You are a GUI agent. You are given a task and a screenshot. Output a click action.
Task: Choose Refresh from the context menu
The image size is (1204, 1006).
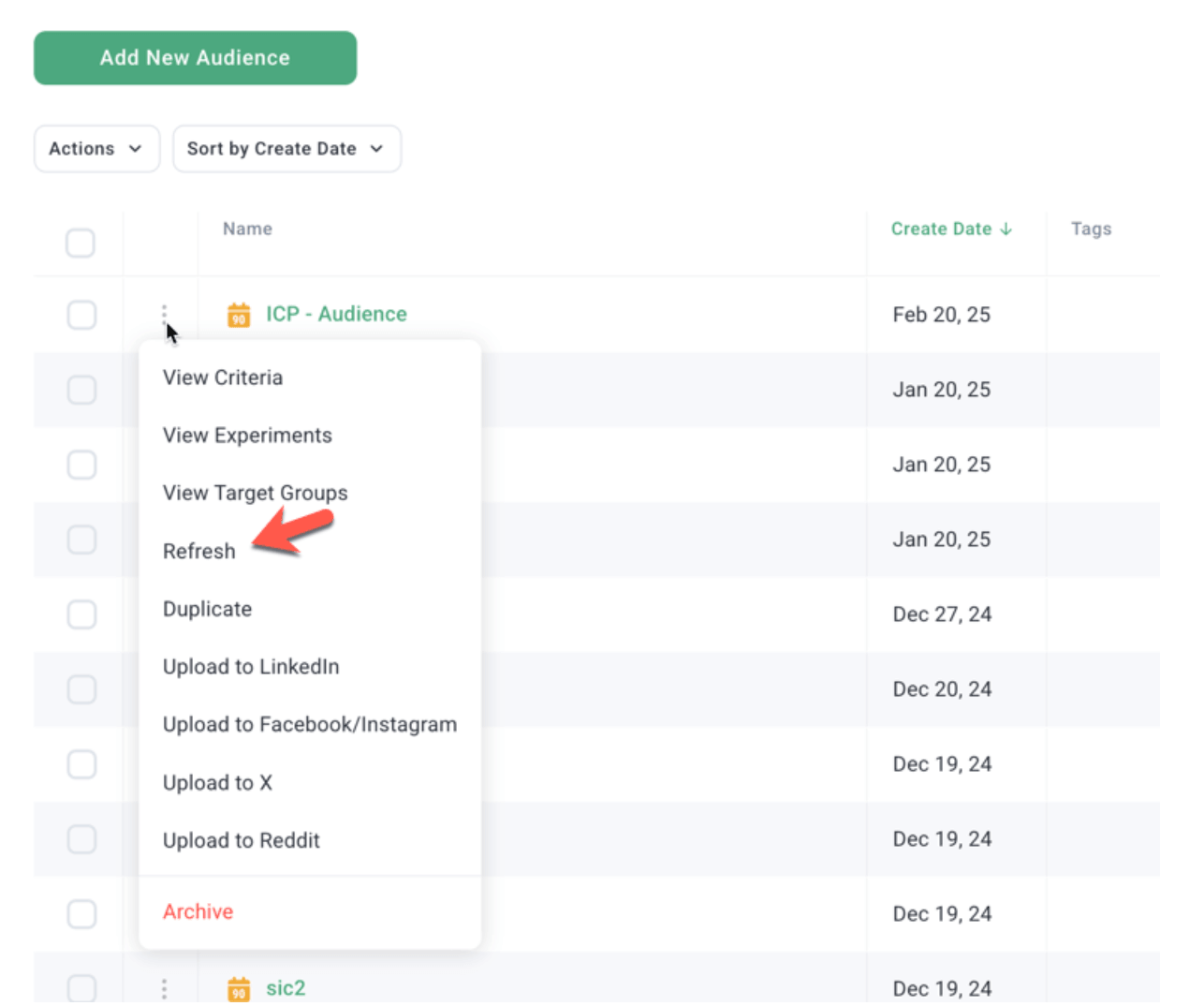click(x=199, y=552)
